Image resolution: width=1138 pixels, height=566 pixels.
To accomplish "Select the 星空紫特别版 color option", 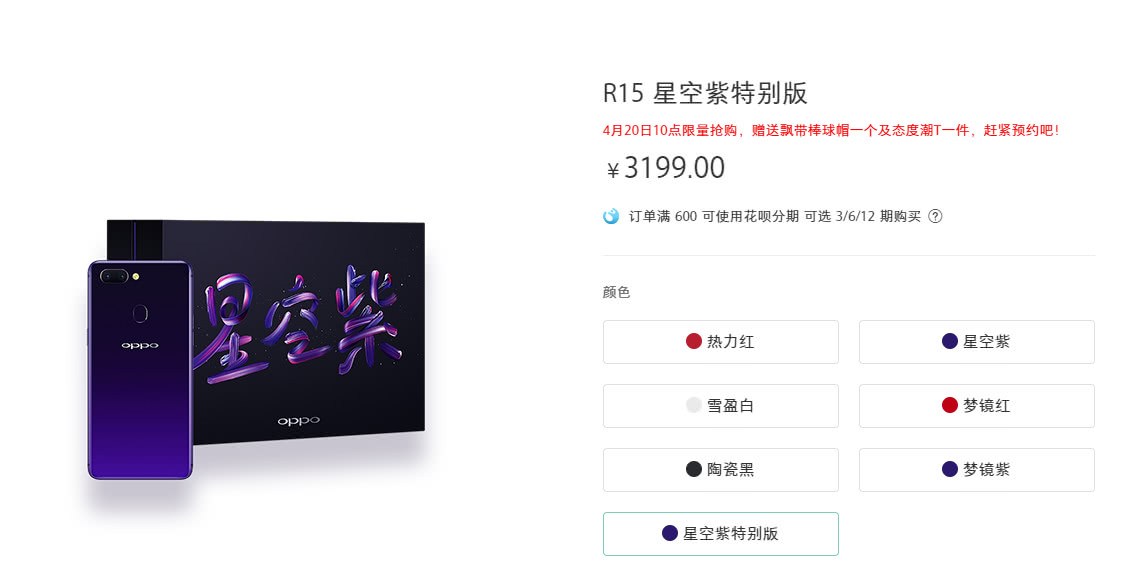I will click(720, 534).
